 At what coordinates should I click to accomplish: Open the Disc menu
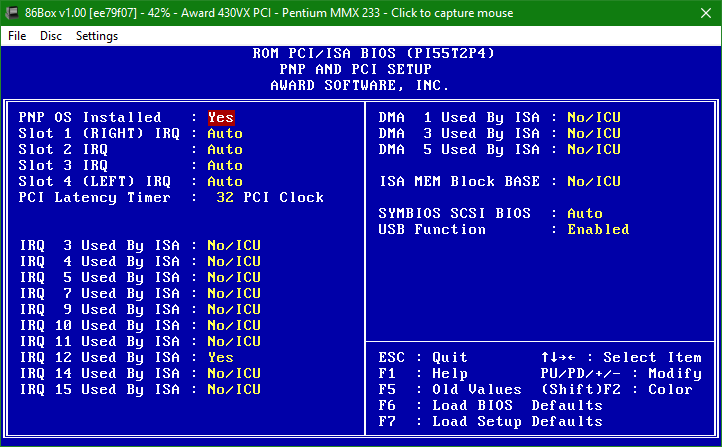(51, 36)
